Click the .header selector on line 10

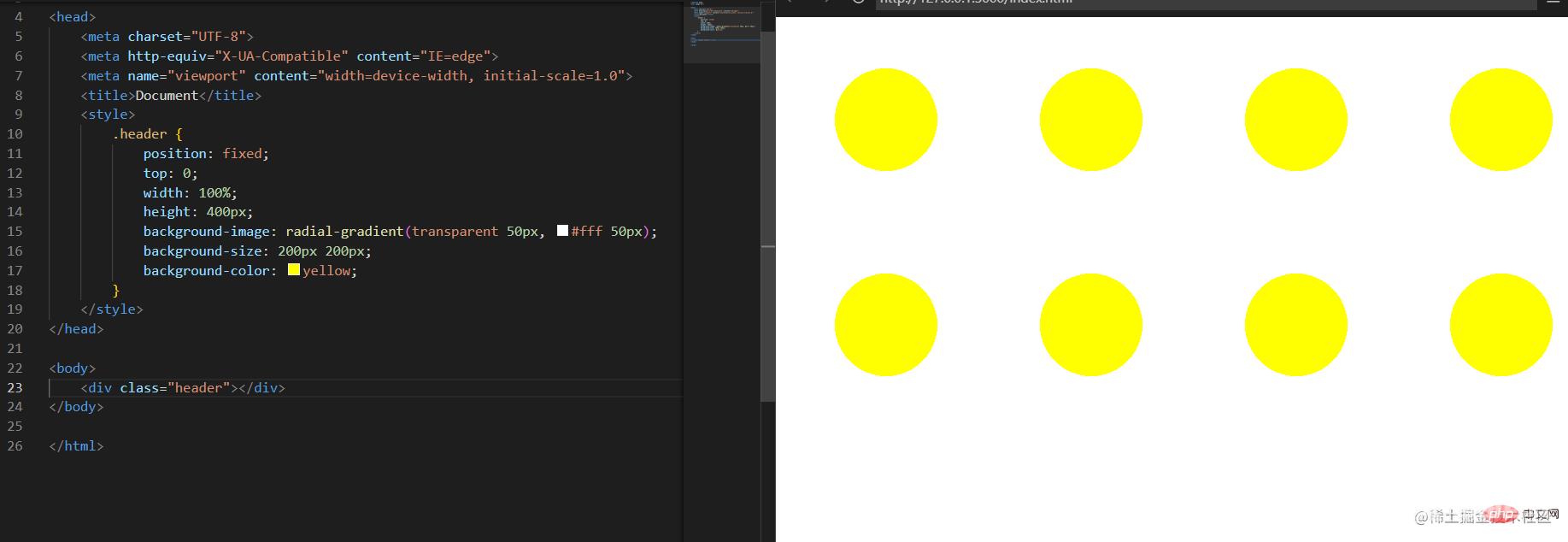click(x=143, y=134)
